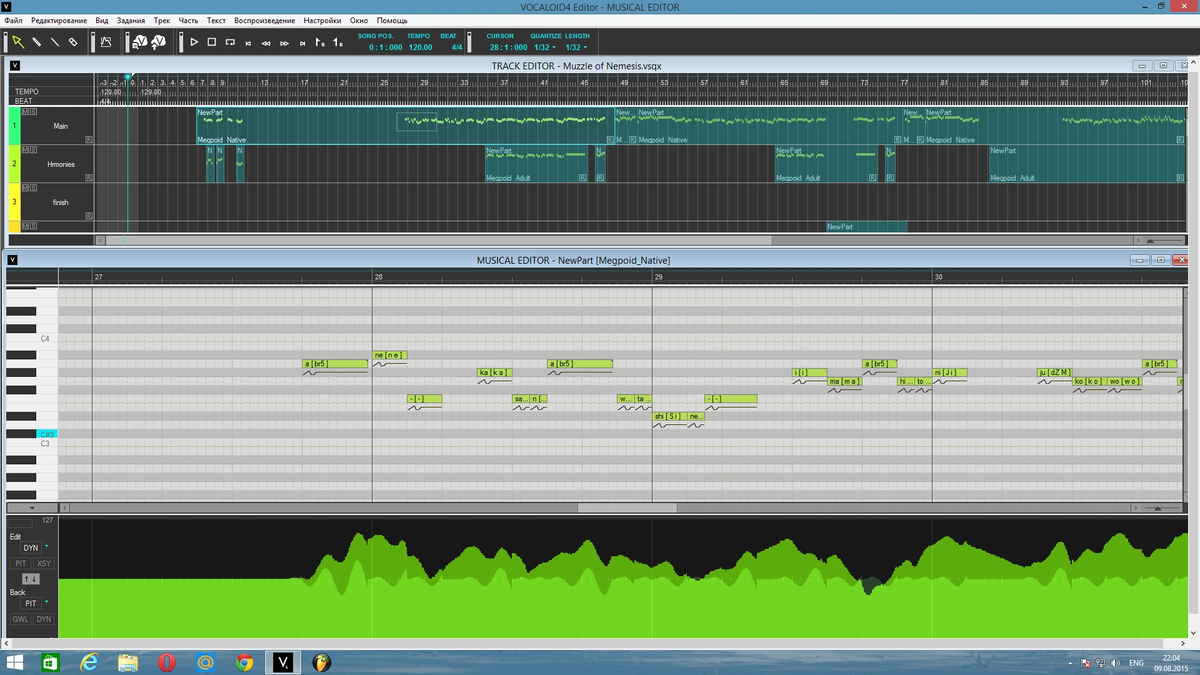
Task: Select the 'ma [ m a ]' note
Action: pos(845,381)
